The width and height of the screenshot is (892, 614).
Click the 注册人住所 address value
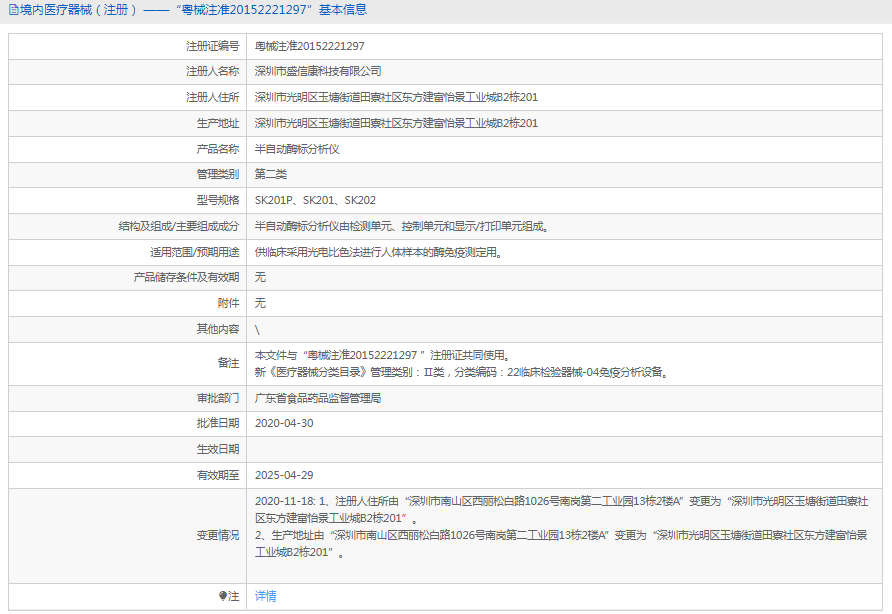coord(397,97)
